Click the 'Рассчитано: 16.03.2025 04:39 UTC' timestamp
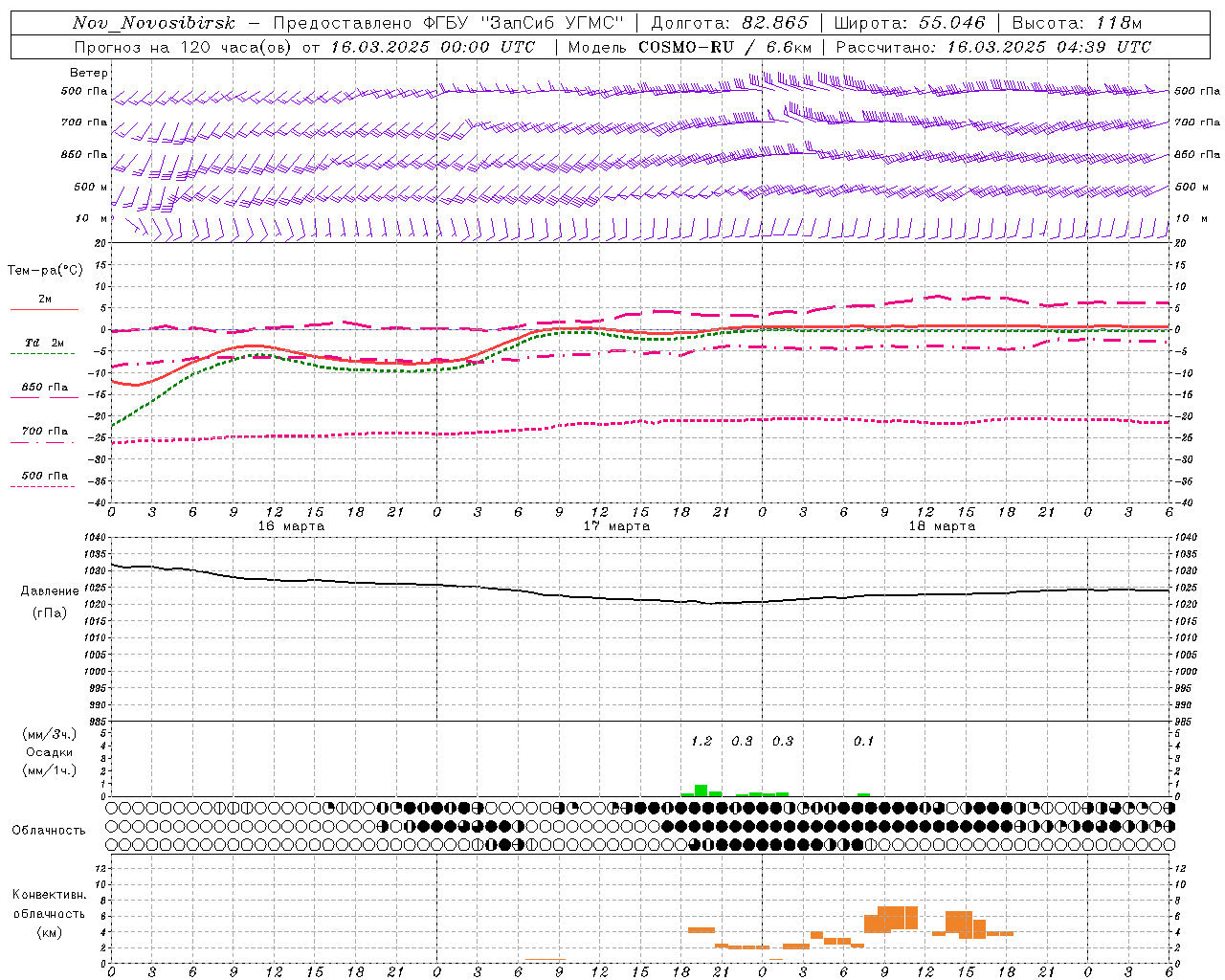Viewport: 1225px width, 980px height. [x=993, y=47]
